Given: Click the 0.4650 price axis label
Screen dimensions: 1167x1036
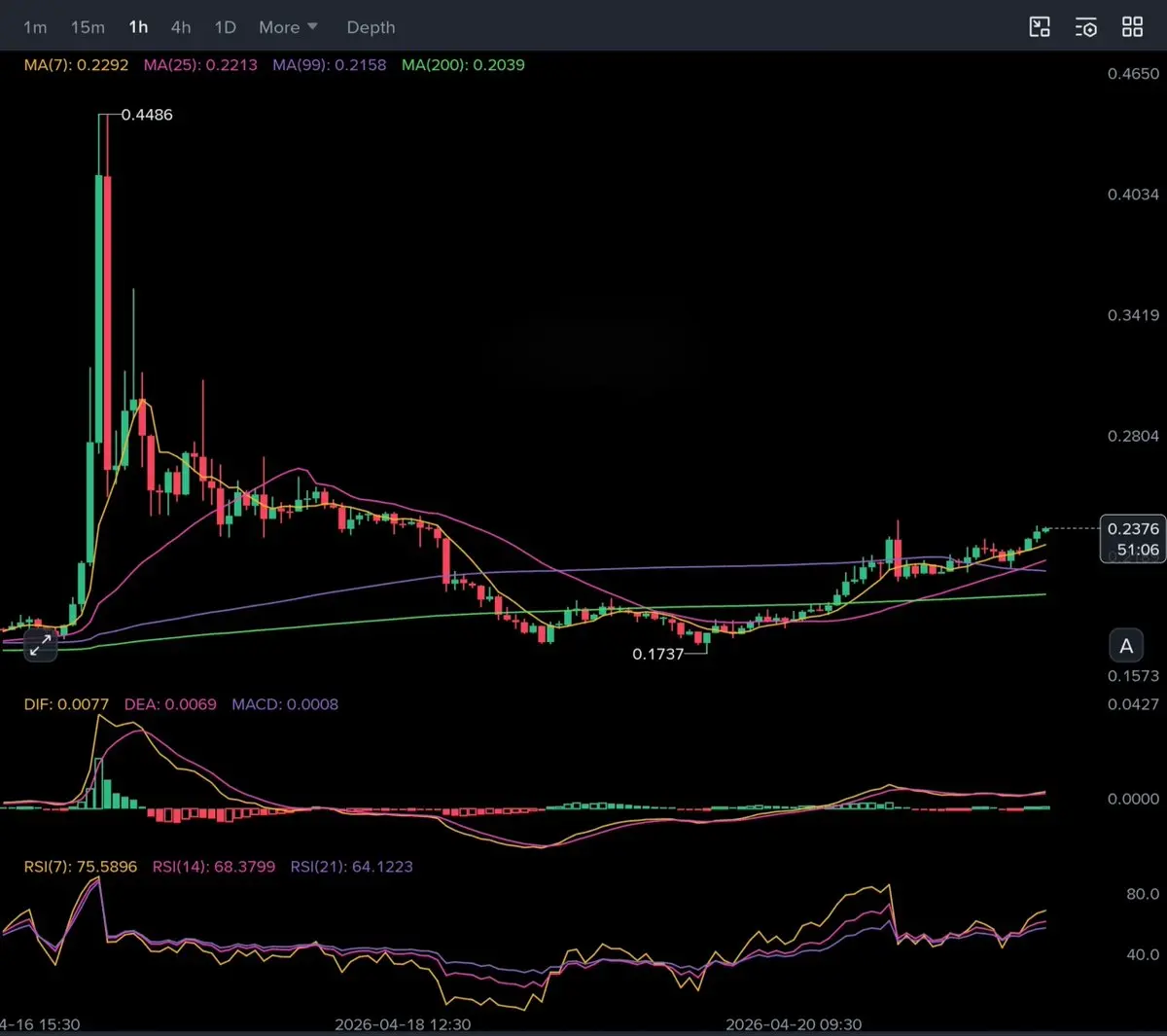Looking at the screenshot, I should pos(1133,74).
